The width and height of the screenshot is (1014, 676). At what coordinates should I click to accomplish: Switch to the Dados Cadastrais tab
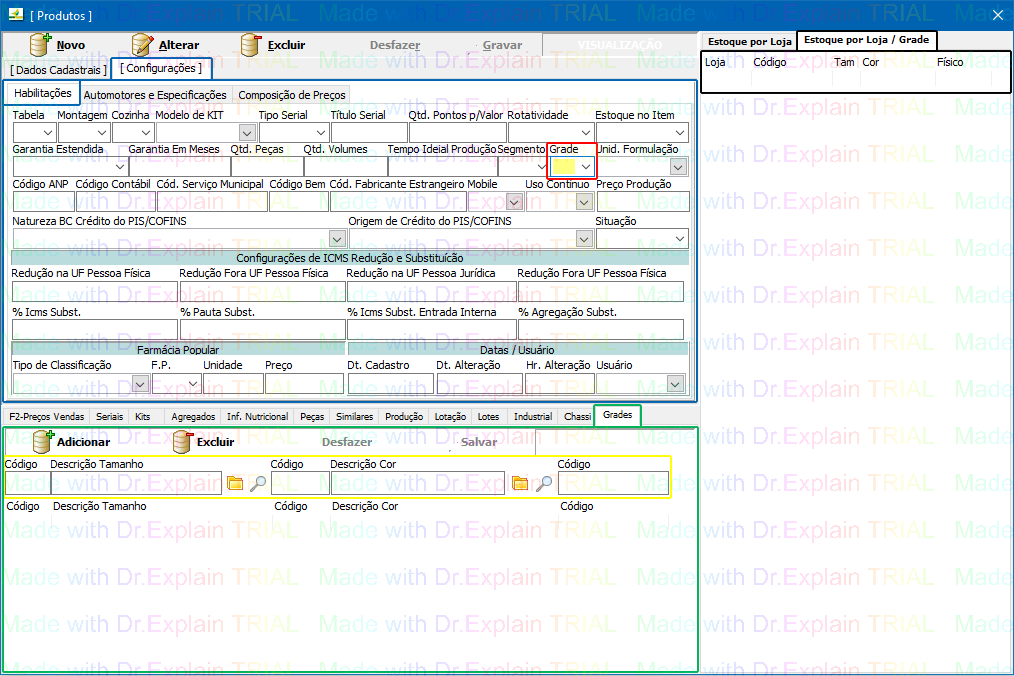tap(58, 70)
